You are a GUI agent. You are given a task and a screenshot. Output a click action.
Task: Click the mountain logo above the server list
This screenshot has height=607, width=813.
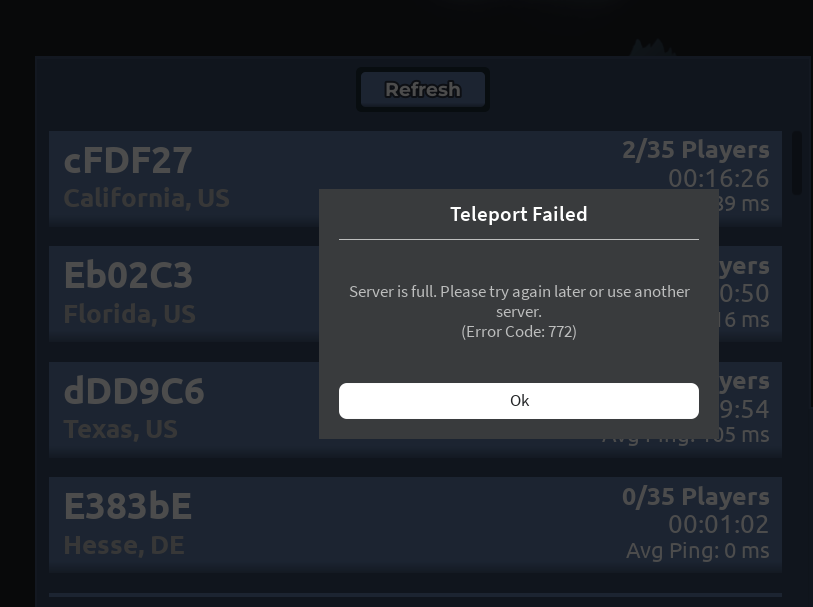point(650,52)
